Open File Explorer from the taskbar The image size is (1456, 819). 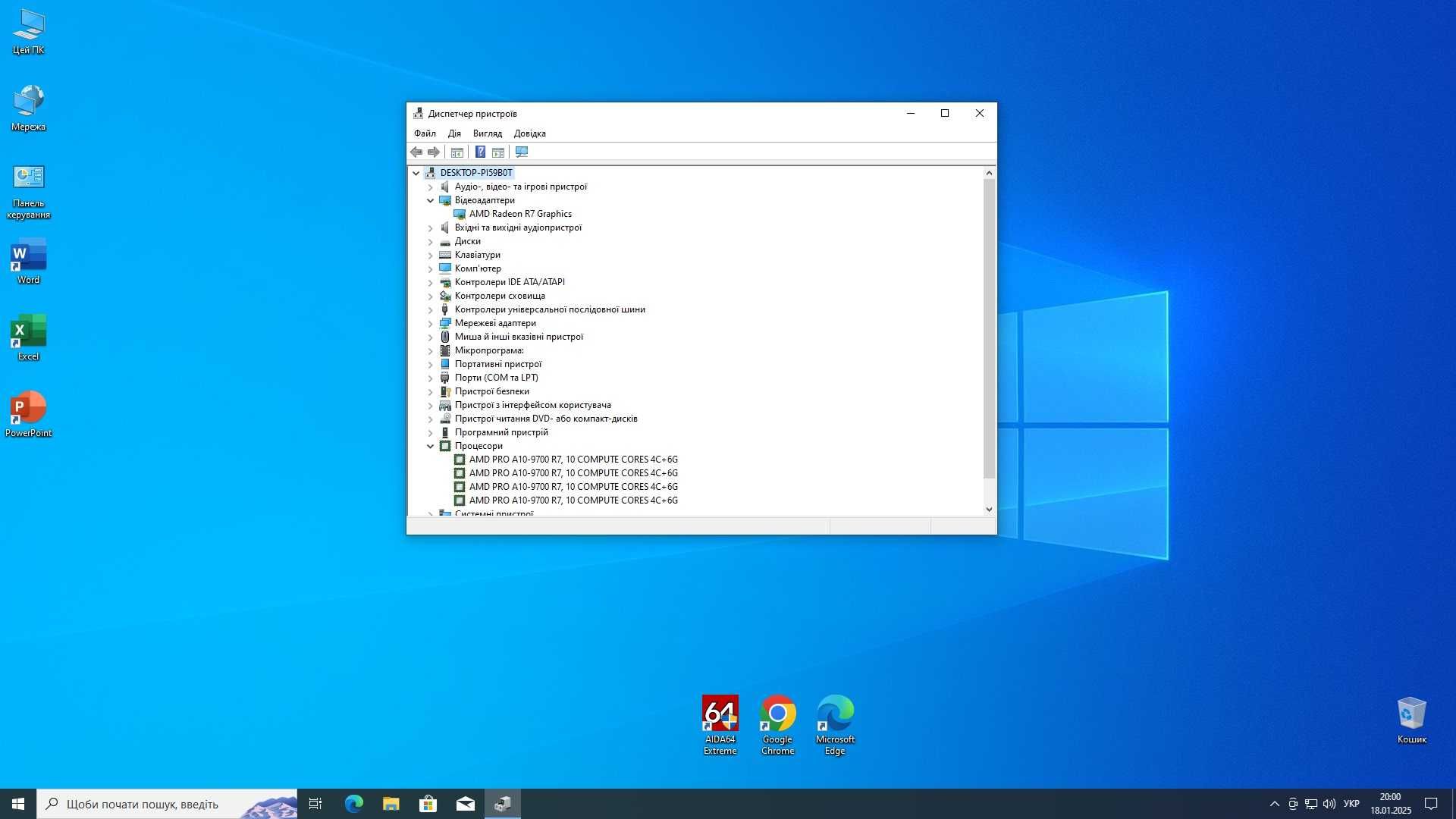391,804
